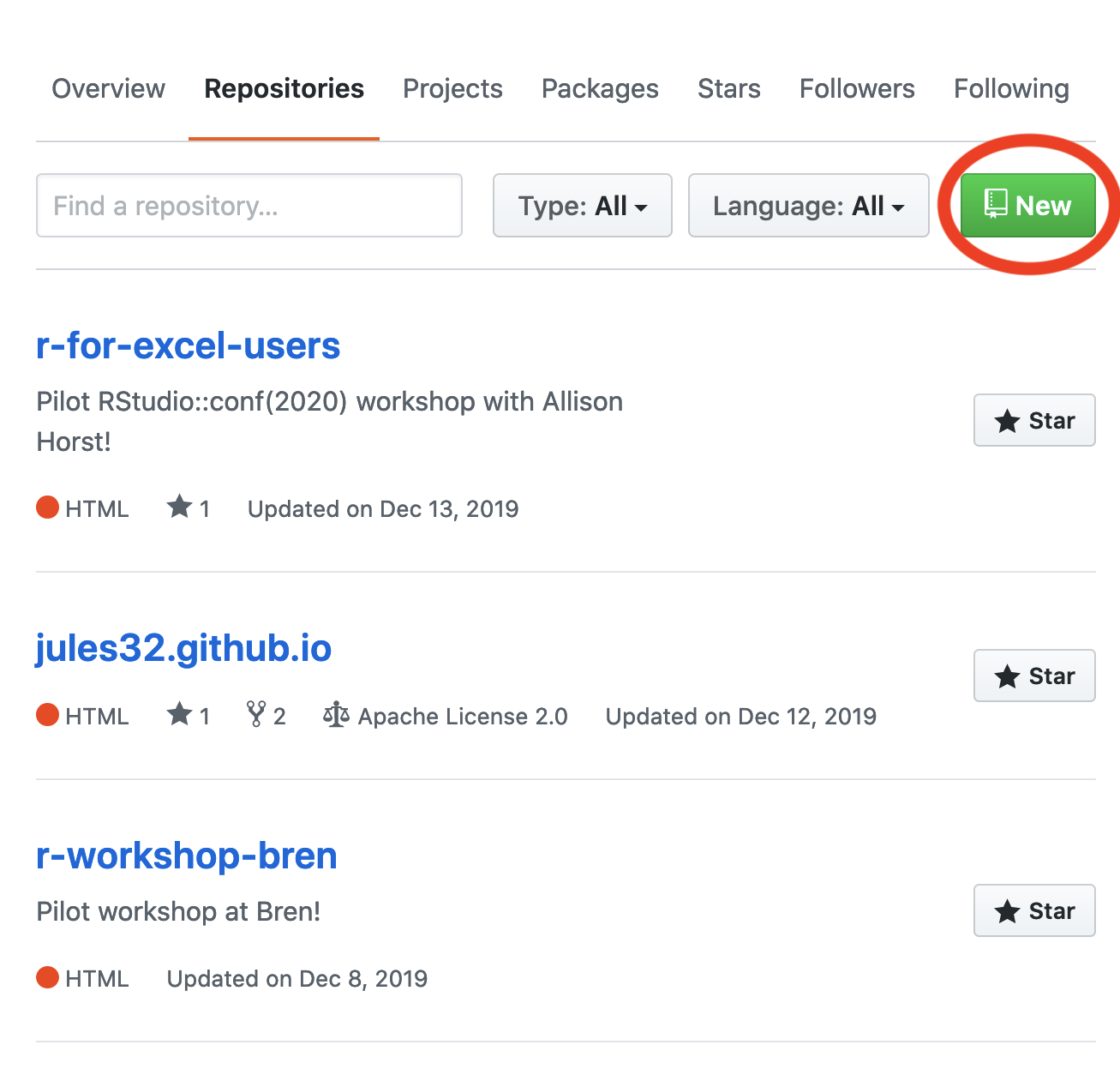This screenshot has height=1087, width=1120.
Task: Go to the Packages tab
Action: 600,89
